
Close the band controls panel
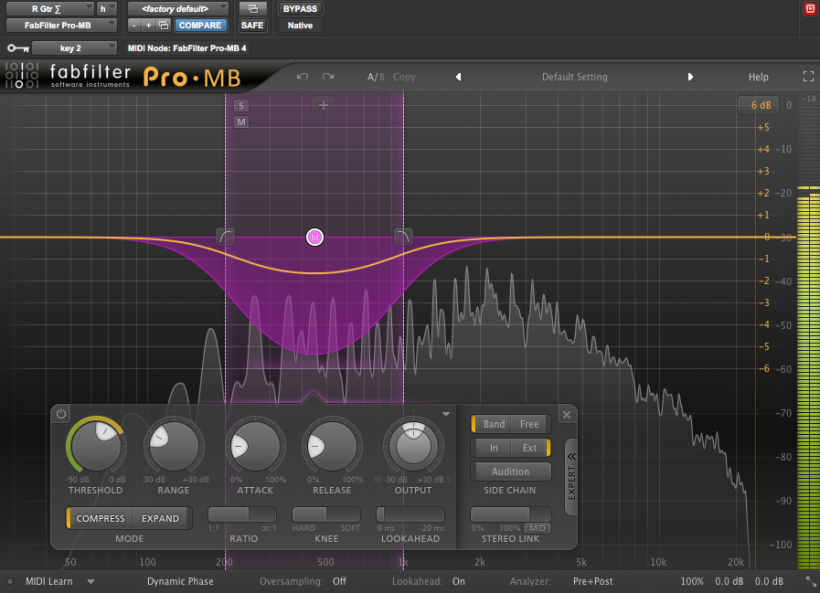(567, 415)
